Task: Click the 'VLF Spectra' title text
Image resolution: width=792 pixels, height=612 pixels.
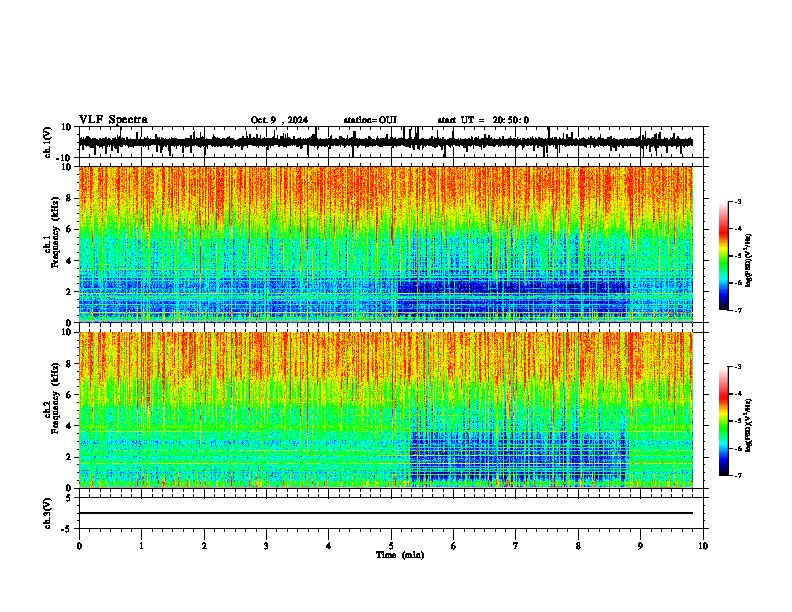Action: [x=113, y=120]
